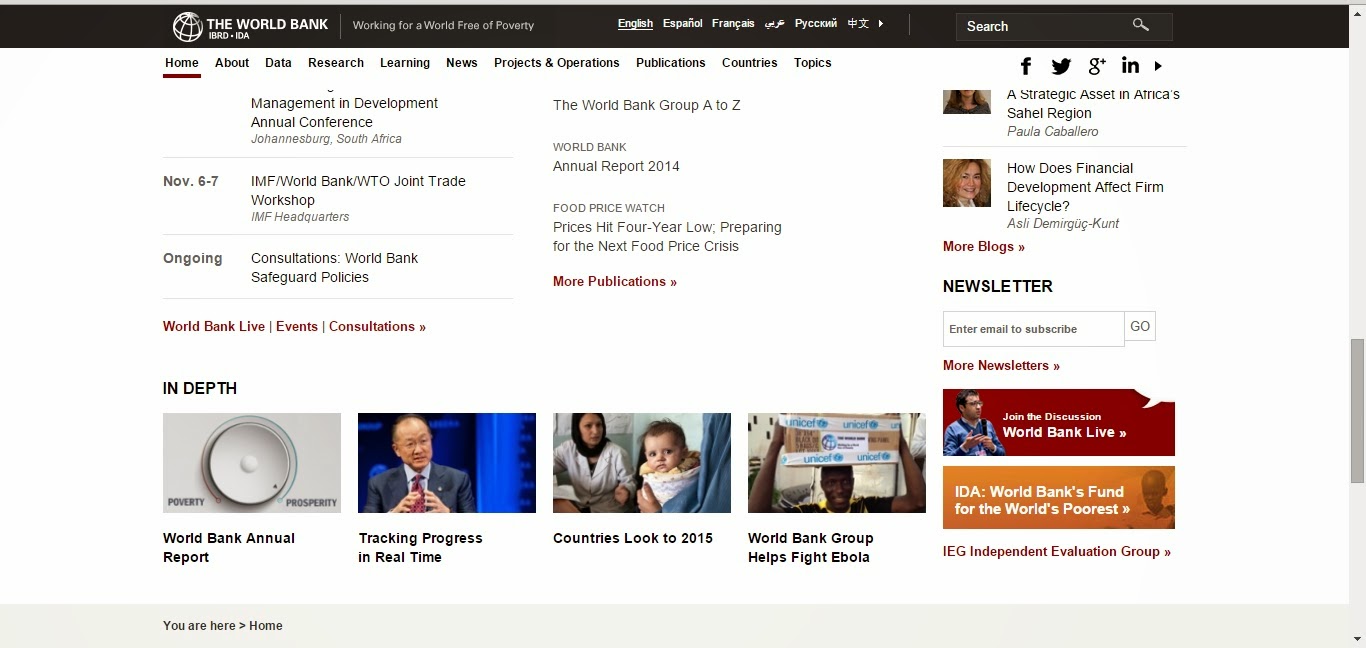The height and width of the screenshot is (648, 1366).
Task: Open IMF/World Bank/WTO Joint Trade Workshop
Action: 358,190
